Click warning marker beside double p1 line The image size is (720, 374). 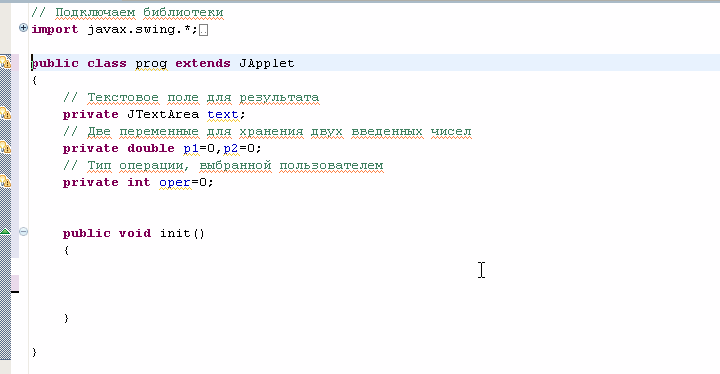click(6, 147)
